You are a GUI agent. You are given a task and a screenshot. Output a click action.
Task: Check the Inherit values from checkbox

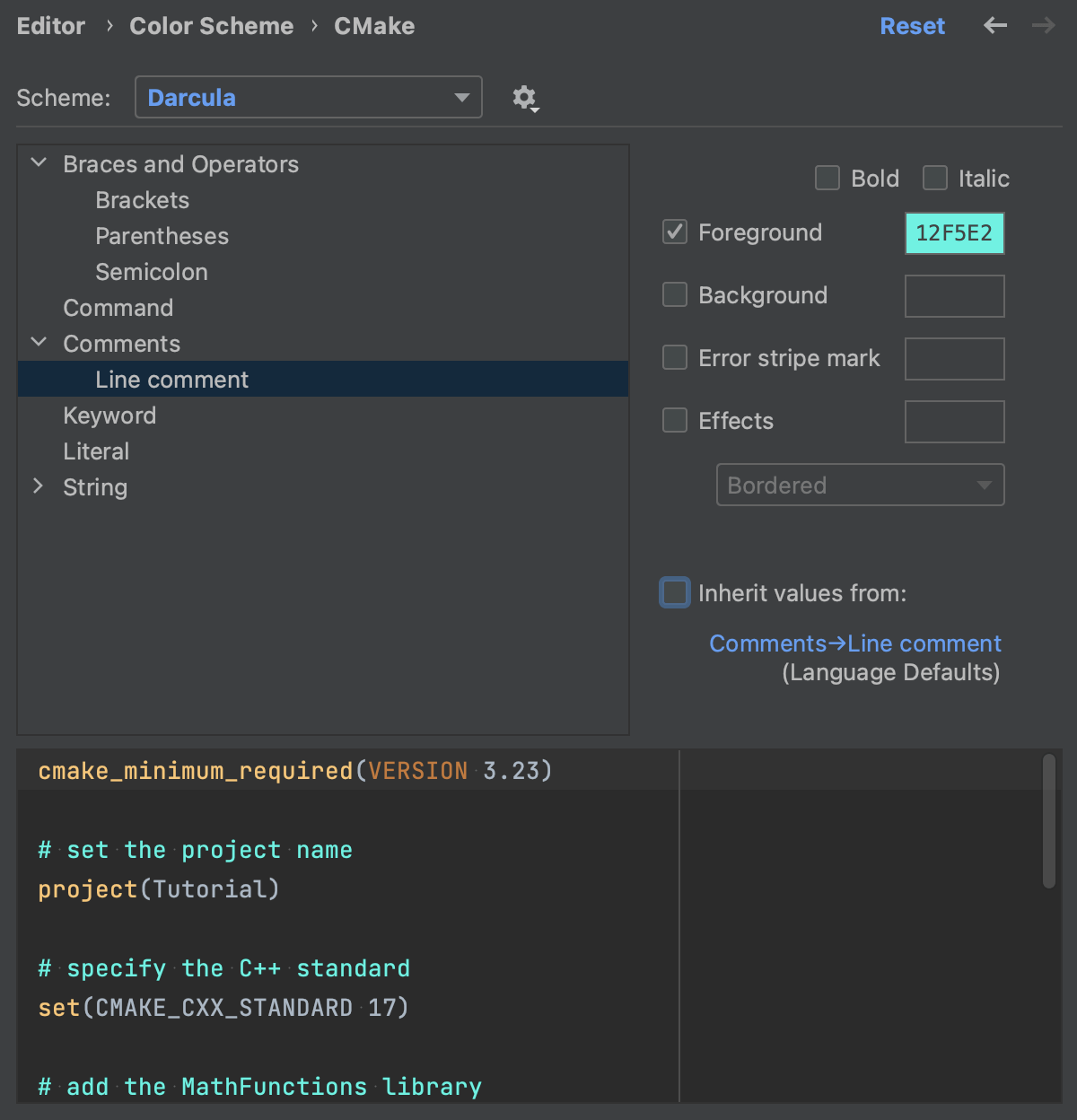click(x=675, y=592)
